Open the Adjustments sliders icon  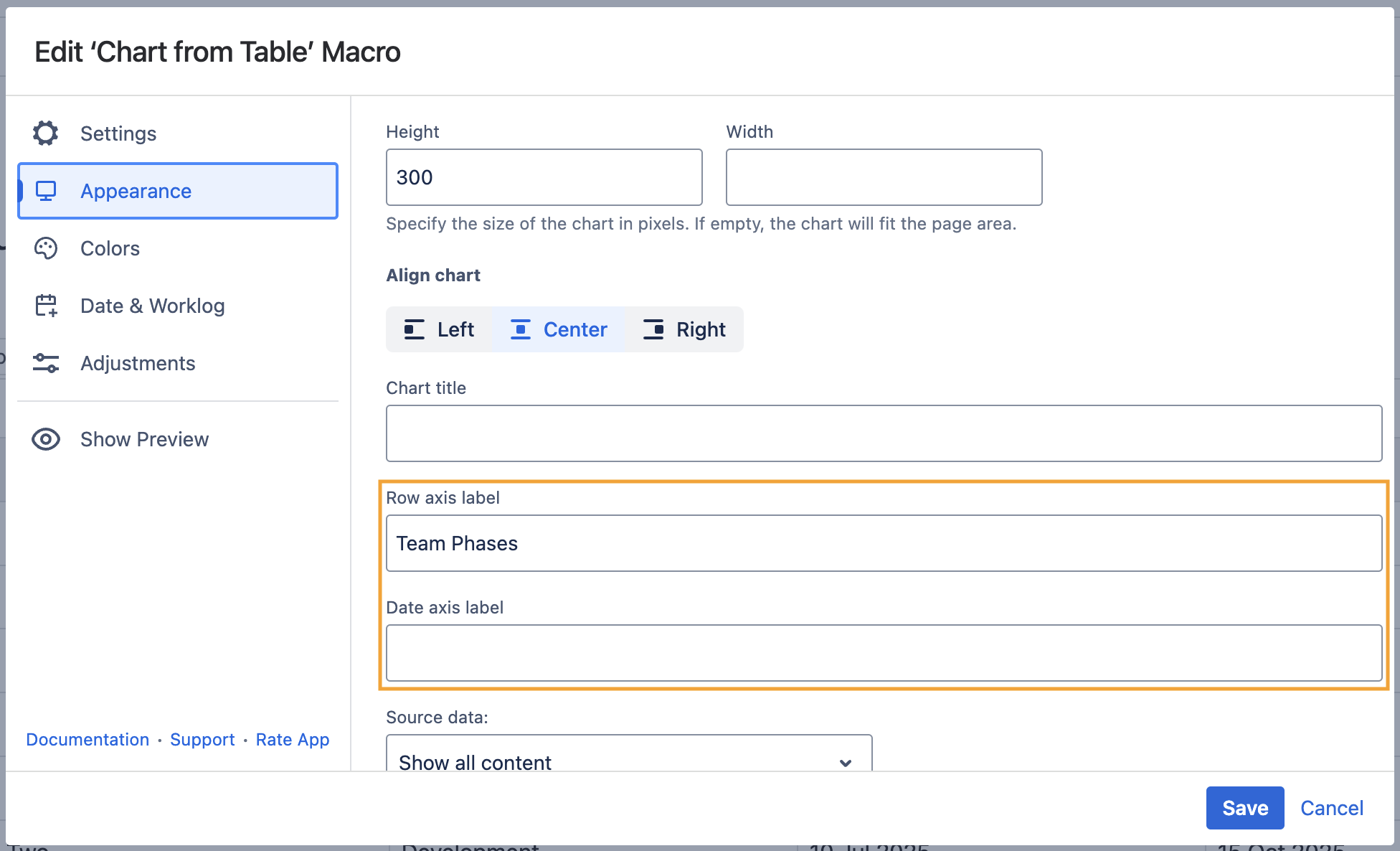[x=46, y=363]
